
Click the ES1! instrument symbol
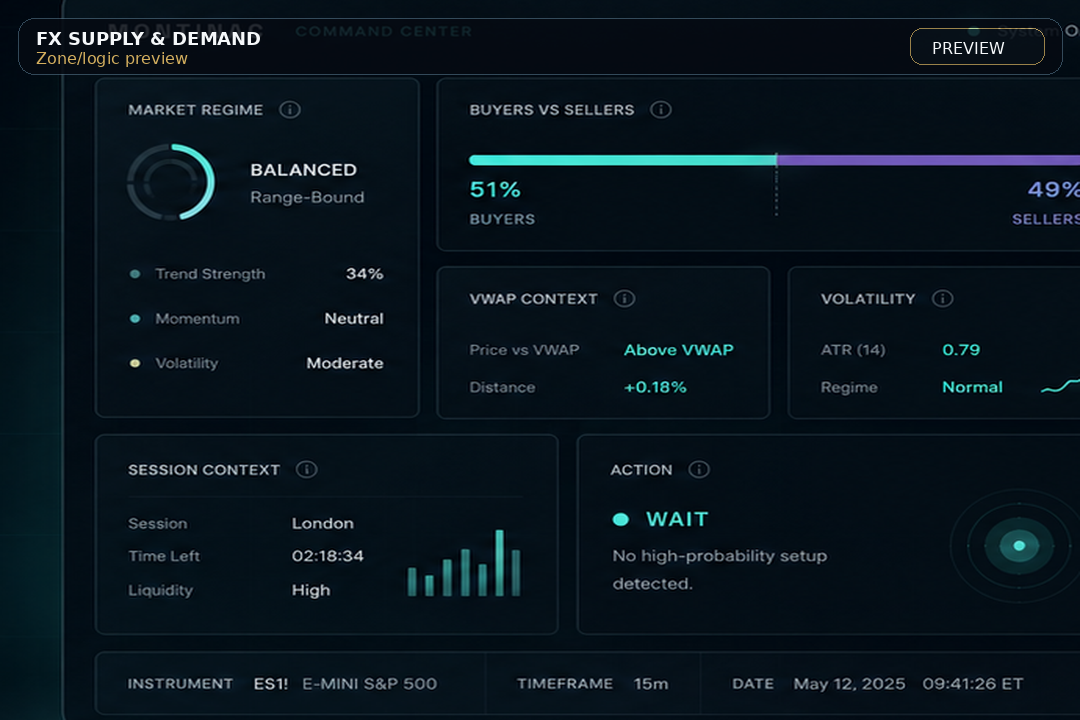tap(271, 683)
